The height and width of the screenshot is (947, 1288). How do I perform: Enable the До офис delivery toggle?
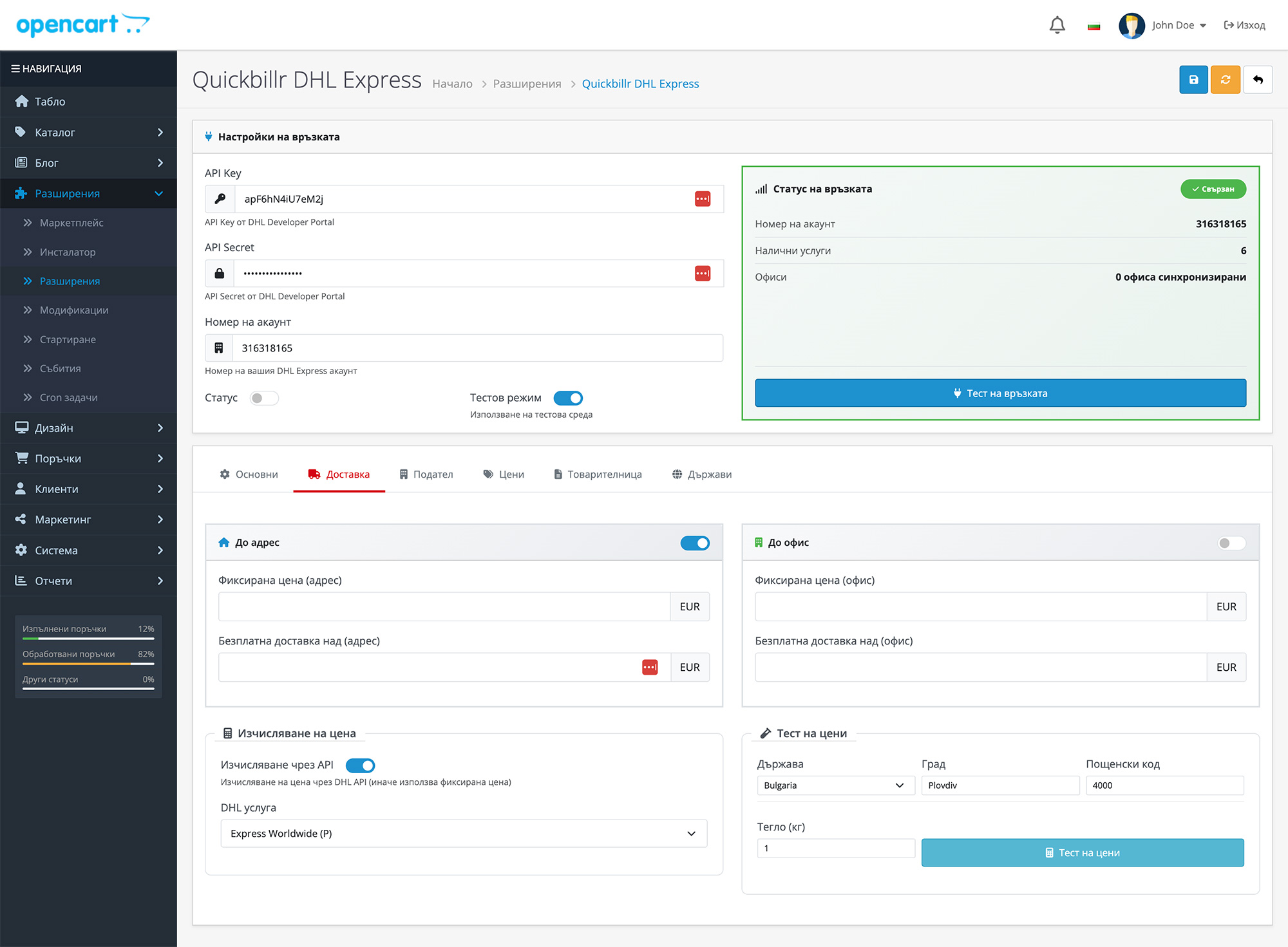[1231, 543]
